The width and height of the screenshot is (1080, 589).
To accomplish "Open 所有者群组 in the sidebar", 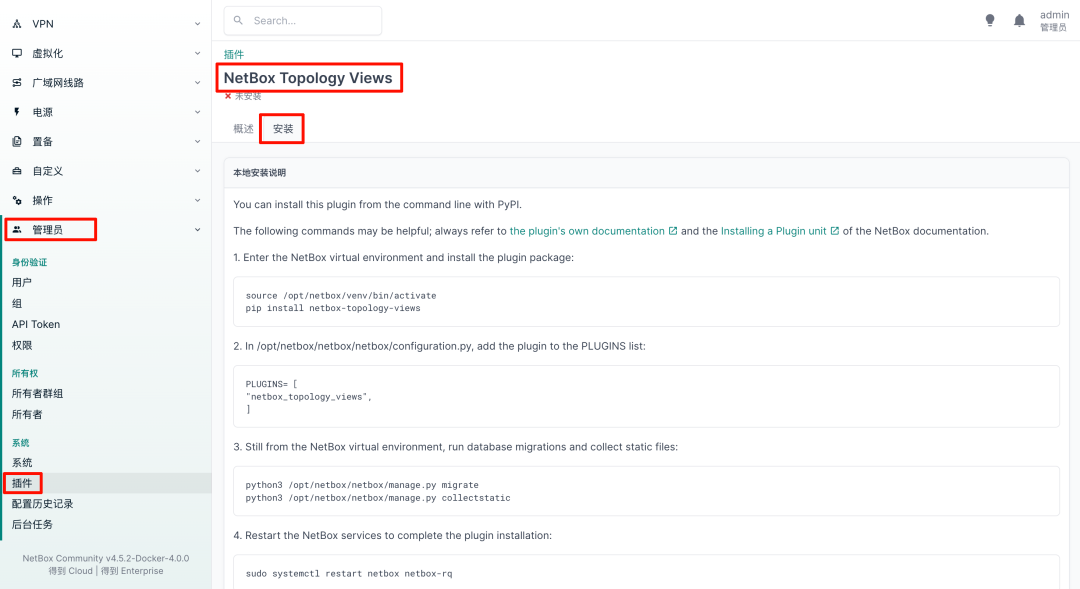I will [37, 393].
